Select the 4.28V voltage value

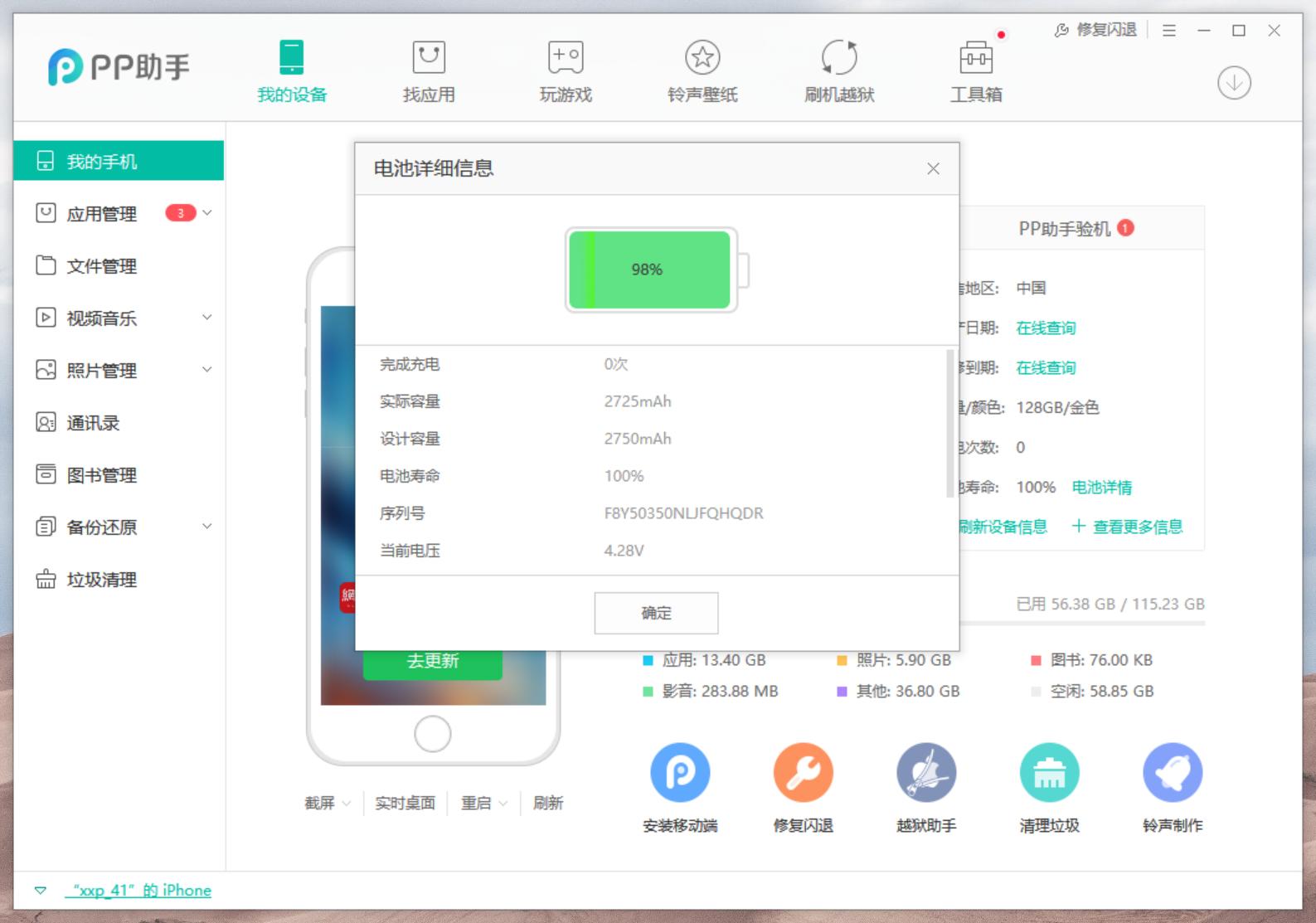point(624,551)
